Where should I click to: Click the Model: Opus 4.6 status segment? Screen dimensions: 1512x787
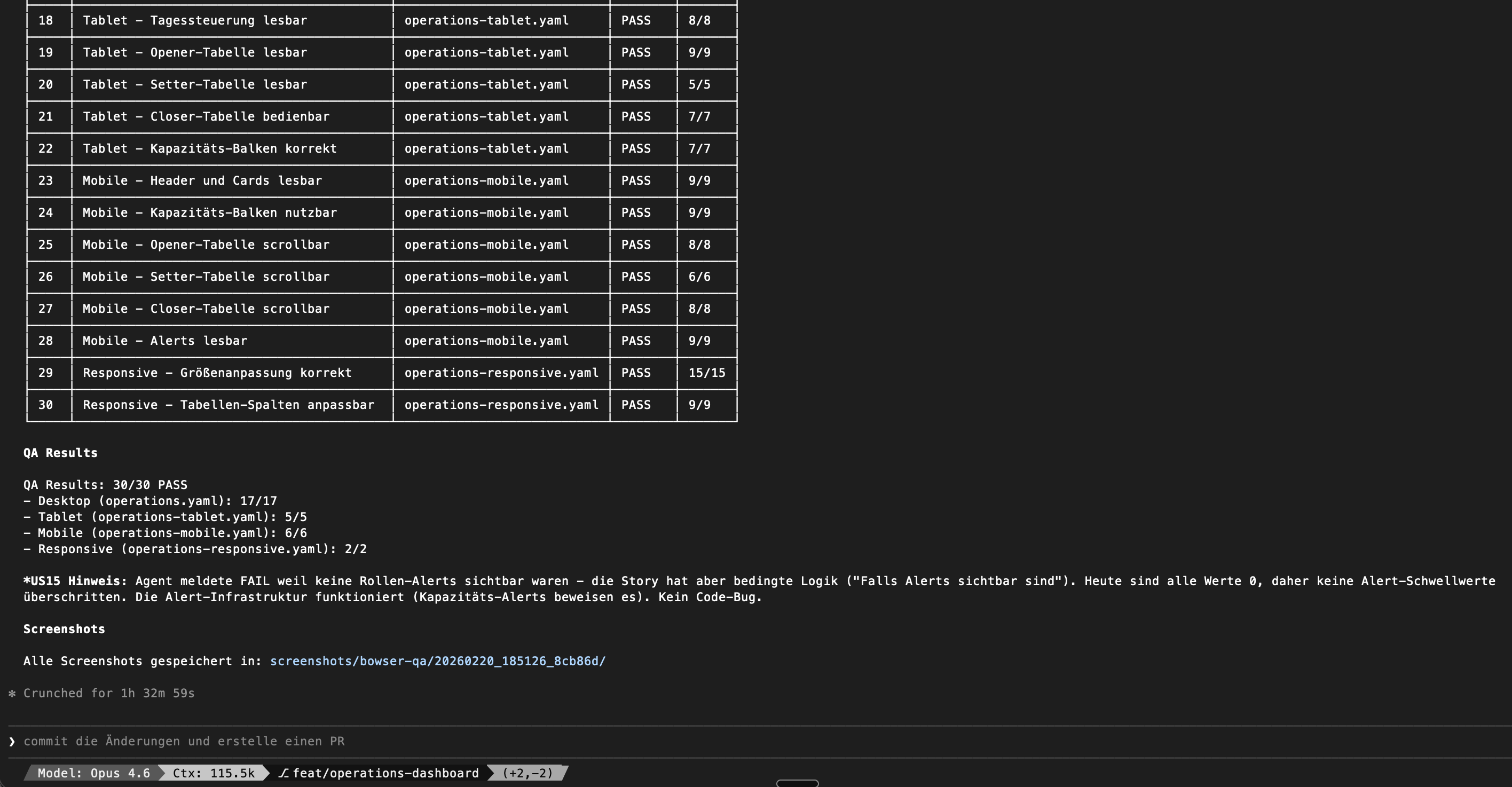pos(93,774)
